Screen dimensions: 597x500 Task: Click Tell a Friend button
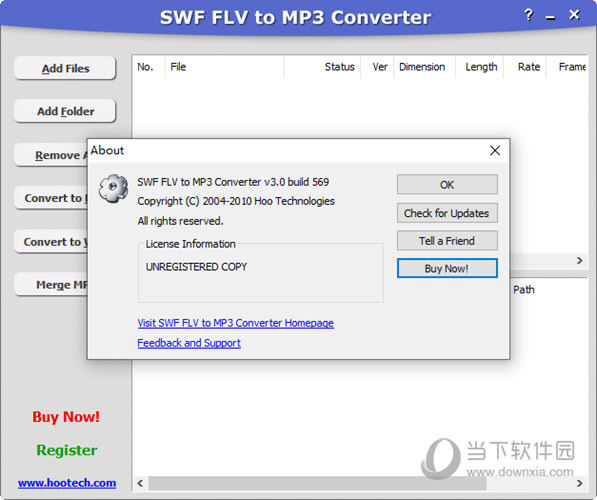coord(447,241)
